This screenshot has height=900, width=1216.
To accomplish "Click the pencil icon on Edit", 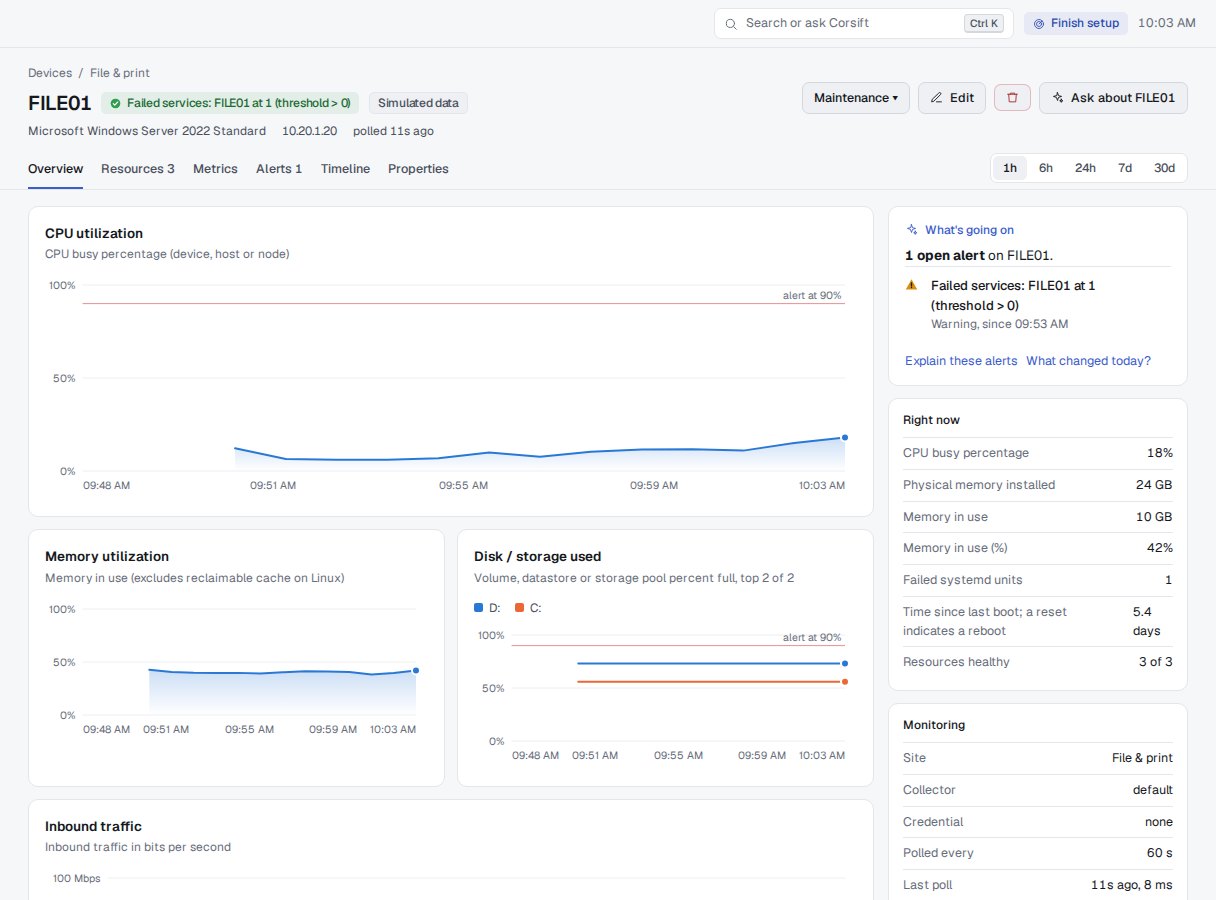I will pos(936,98).
